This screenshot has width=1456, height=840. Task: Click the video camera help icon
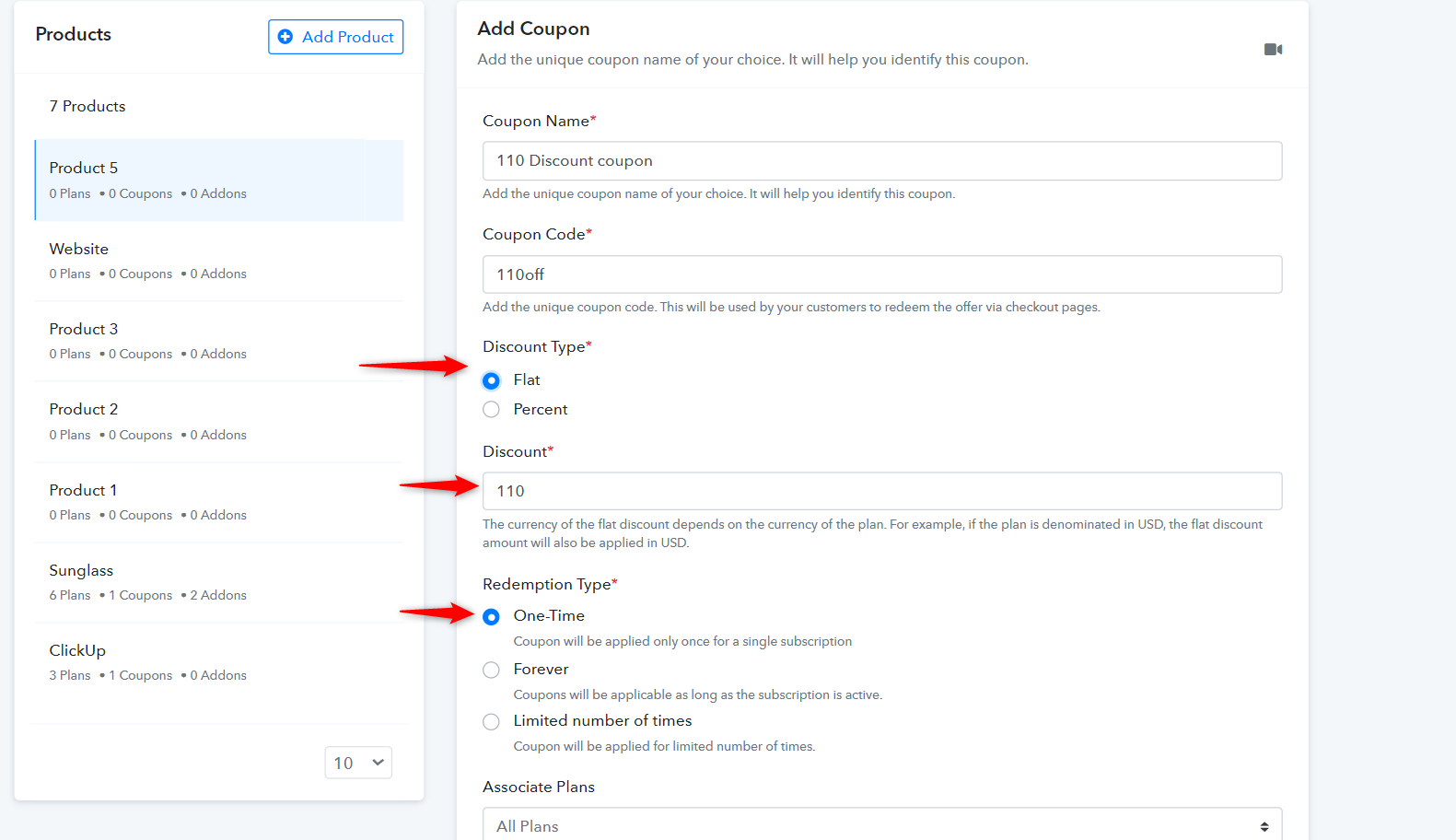point(1273,50)
